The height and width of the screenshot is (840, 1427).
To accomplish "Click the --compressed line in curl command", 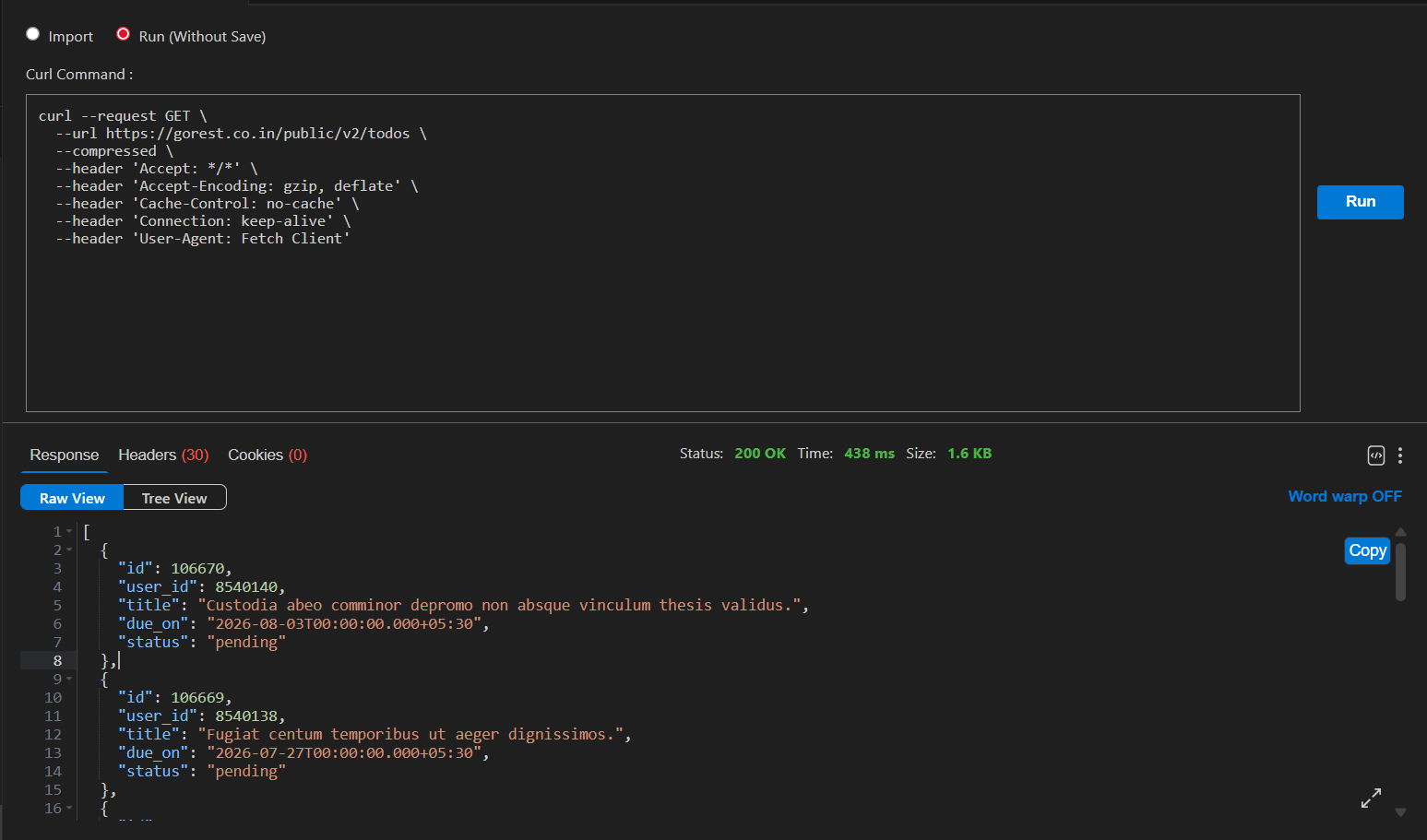I will (x=114, y=151).
